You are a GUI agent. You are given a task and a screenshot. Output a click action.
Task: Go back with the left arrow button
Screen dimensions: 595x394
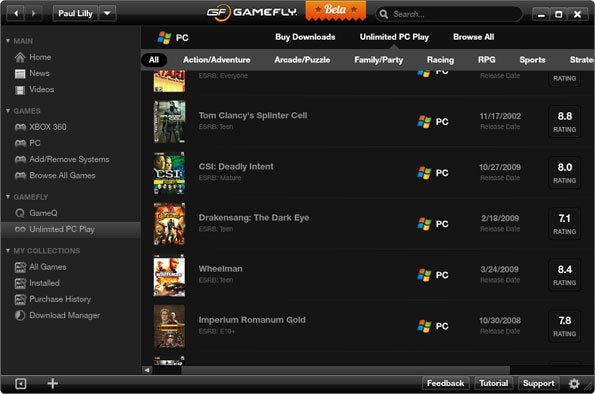coord(16,14)
